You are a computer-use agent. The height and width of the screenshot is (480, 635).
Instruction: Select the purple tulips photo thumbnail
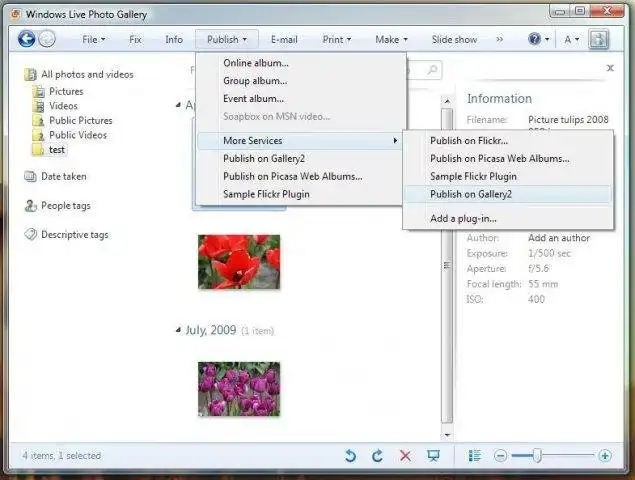click(239, 389)
